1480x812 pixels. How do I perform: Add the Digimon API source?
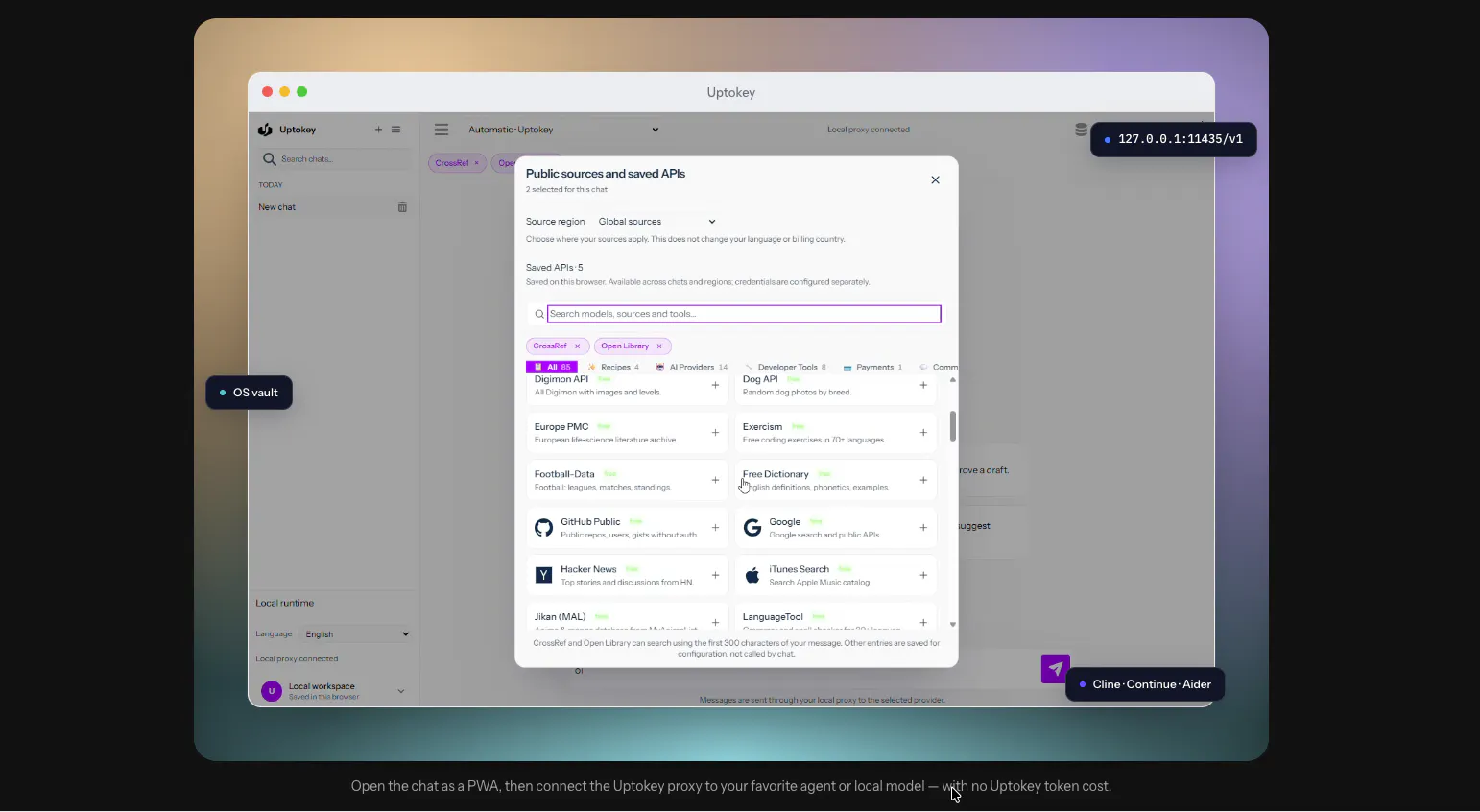[715, 385]
